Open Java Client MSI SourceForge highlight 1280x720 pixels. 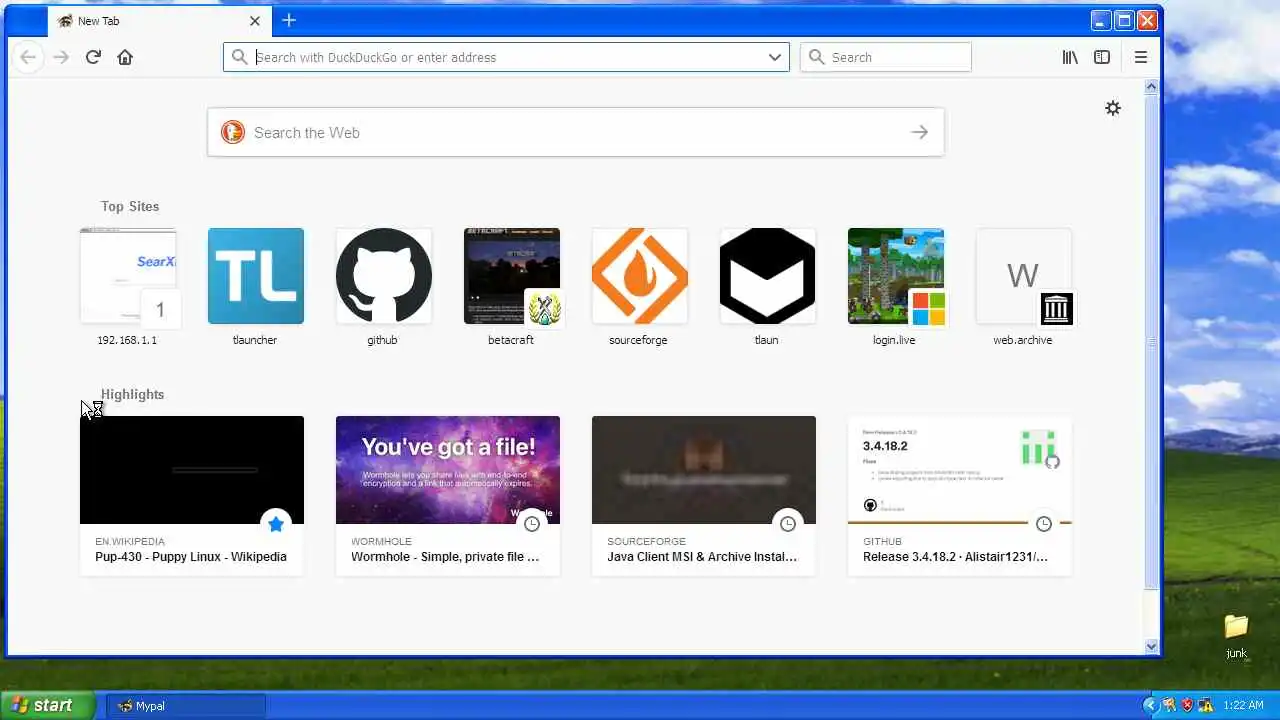[704, 496]
